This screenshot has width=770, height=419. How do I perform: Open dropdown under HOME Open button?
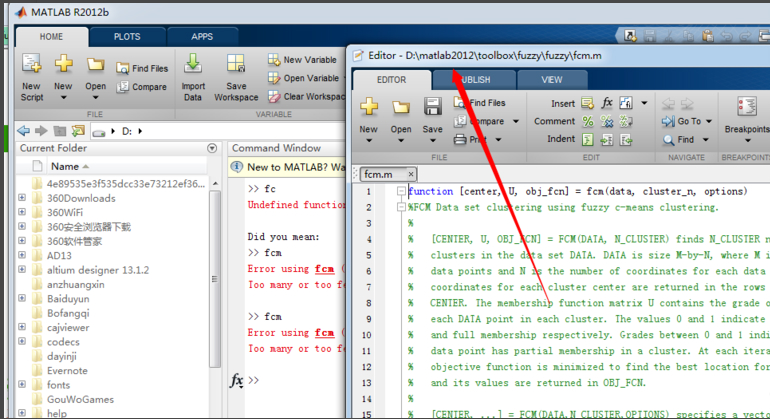(x=95, y=98)
